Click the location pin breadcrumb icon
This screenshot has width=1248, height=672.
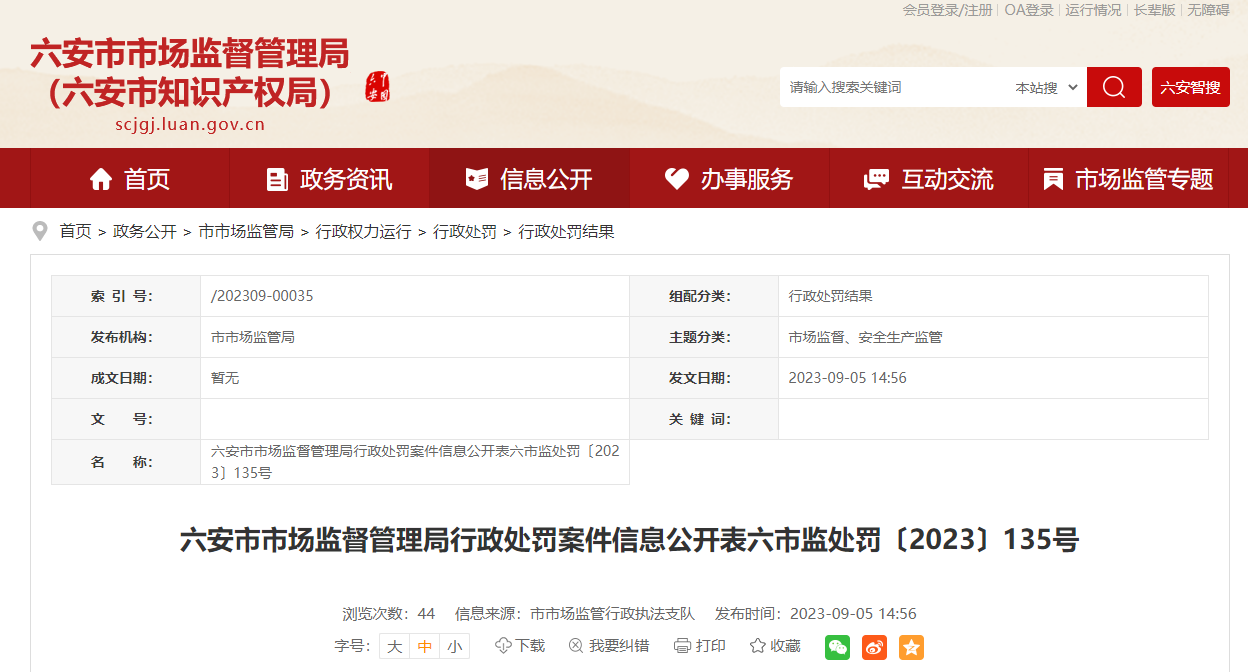click(x=40, y=231)
